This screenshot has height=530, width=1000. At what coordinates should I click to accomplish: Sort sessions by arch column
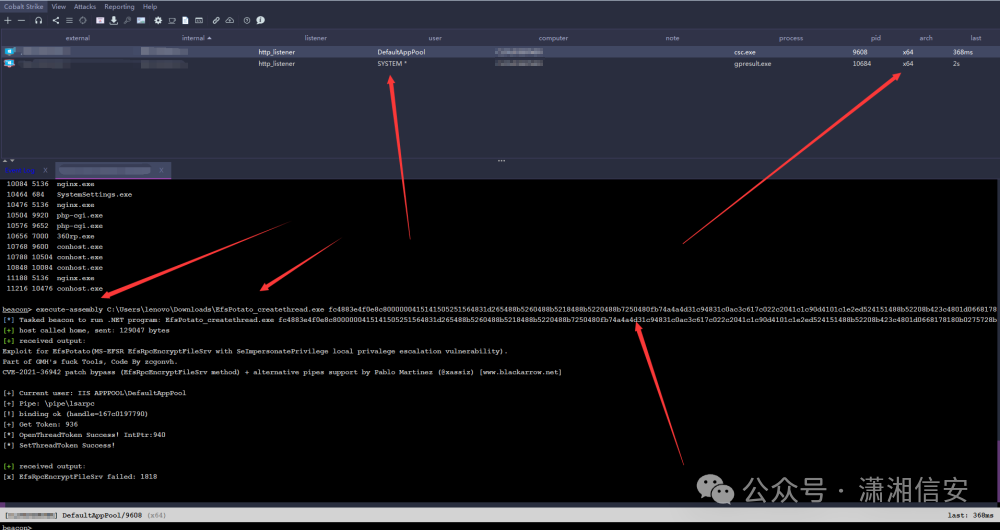(926, 38)
